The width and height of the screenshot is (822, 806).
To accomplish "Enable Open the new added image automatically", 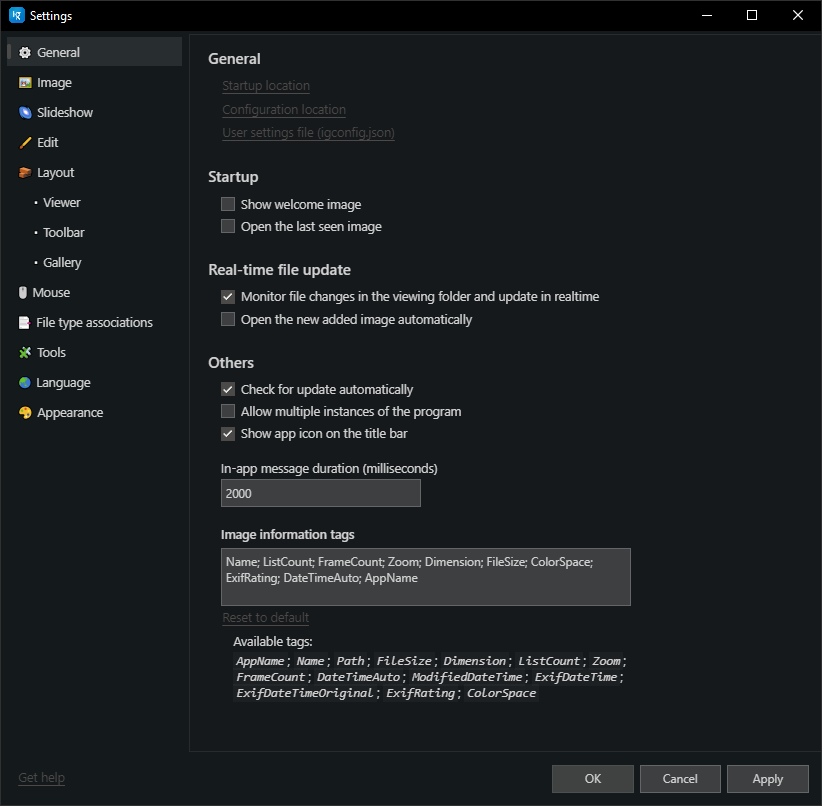I will point(228,319).
